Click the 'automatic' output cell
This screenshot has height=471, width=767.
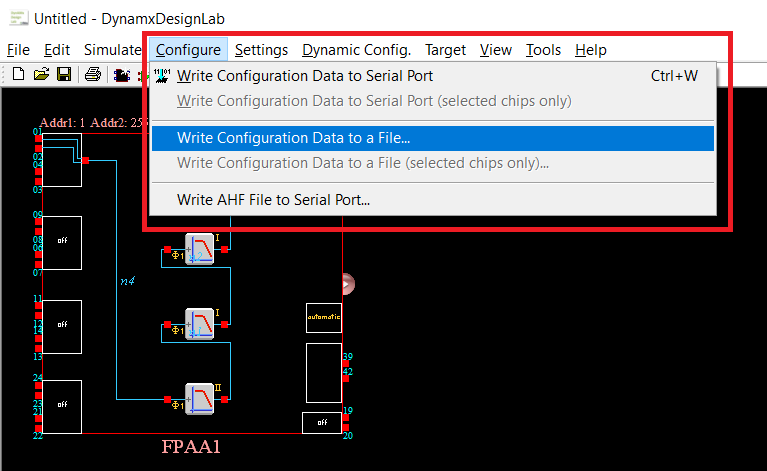tap(323, 317)
